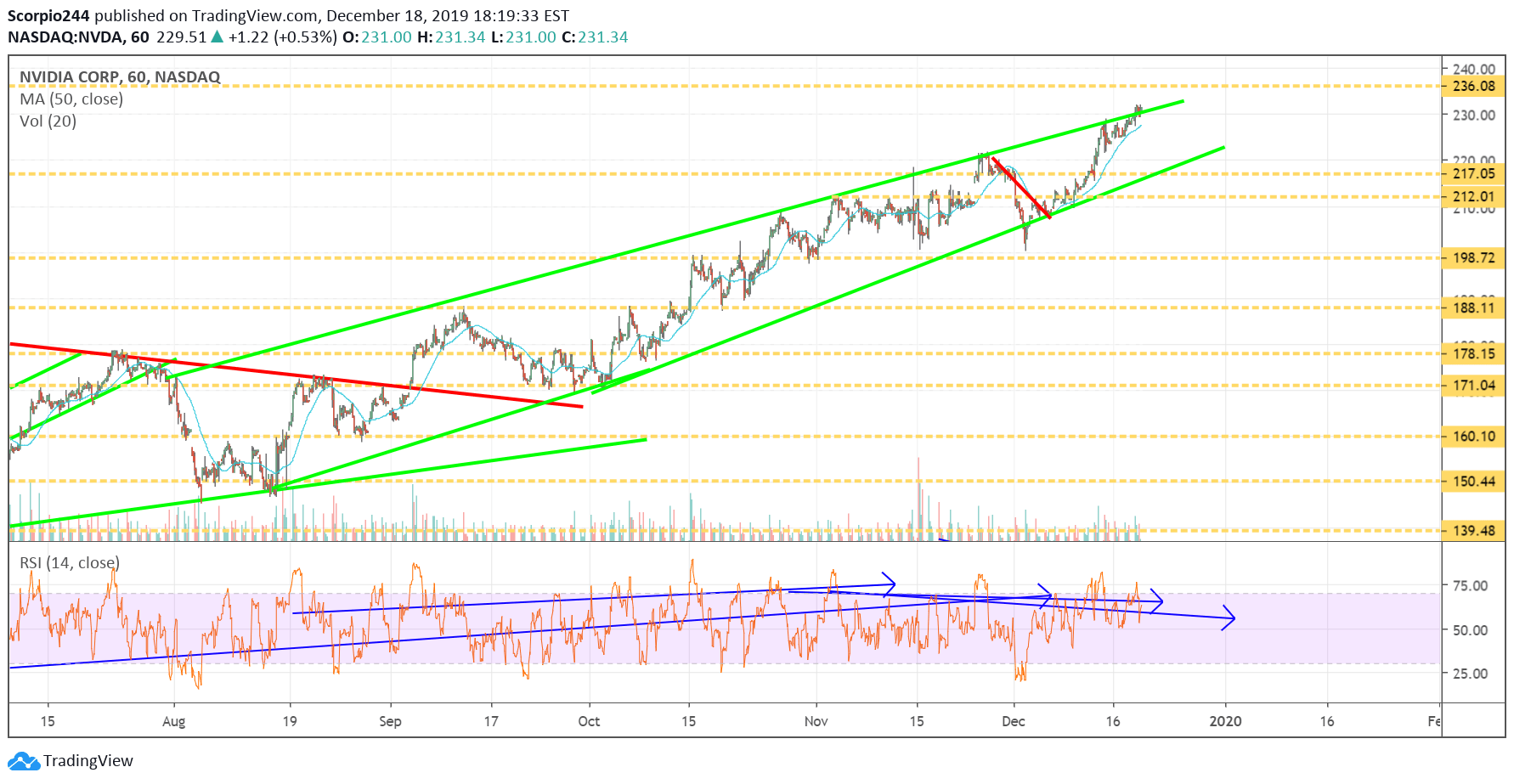Click the Oct date on time axis
The height and width of the screenshot is (784, 1514).
point(589,721)
